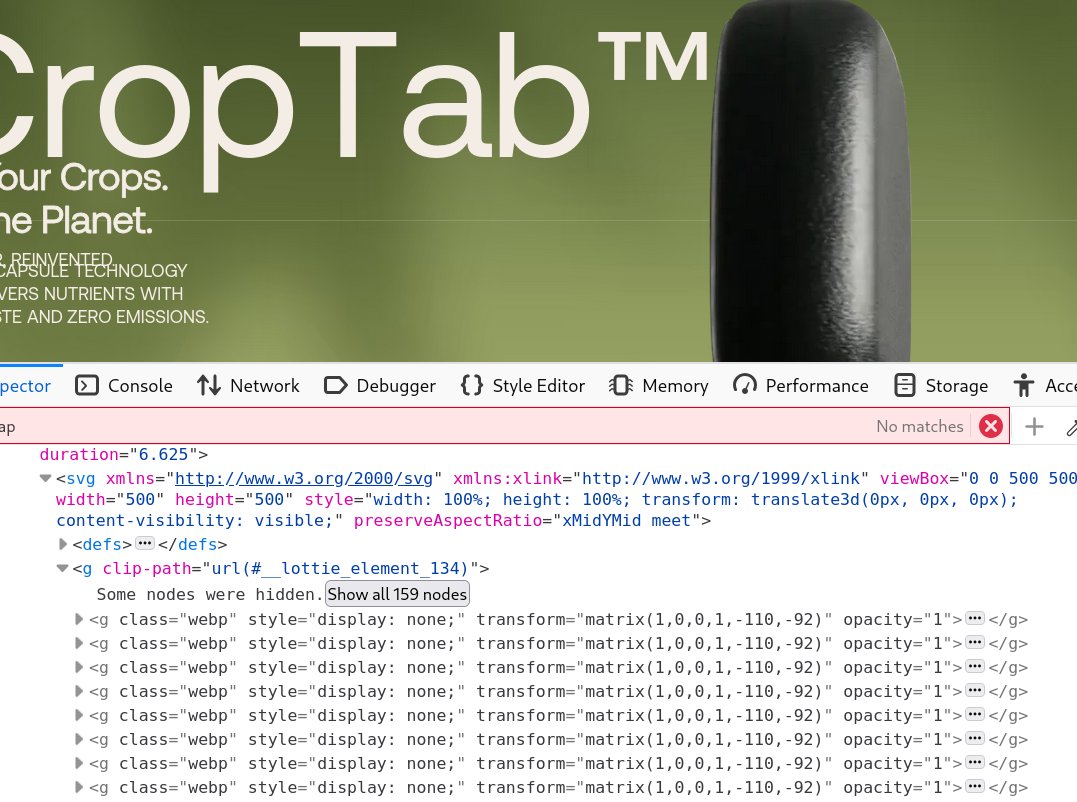Click ellipsis badge of last visible webp row
Viewport: 1077px width, 802px height.
(975, 787)
